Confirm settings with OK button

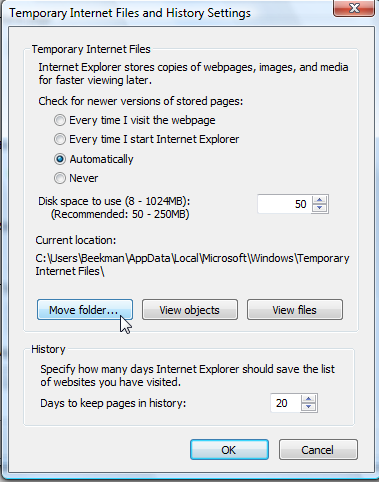tap(229, 450)
